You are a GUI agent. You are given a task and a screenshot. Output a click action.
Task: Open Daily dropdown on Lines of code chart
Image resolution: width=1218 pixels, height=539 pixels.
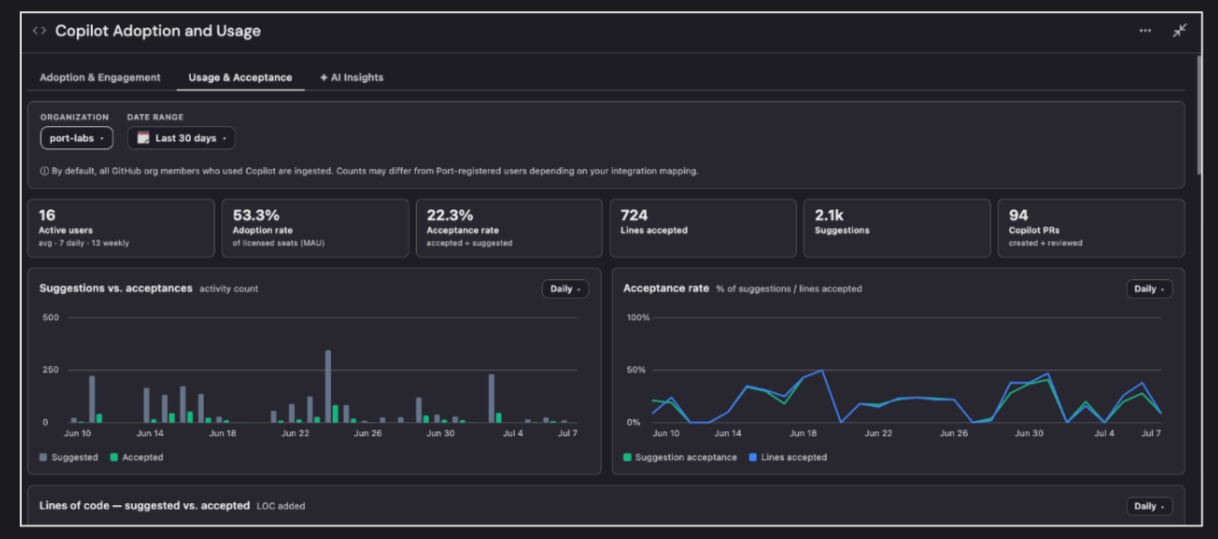pos(1149,506)
